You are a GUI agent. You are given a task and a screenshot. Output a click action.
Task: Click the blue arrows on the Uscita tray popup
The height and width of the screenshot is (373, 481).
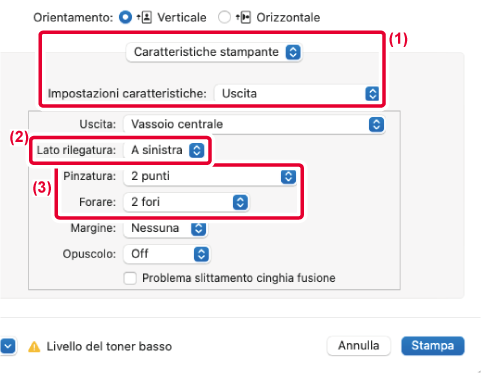(376, 124)
